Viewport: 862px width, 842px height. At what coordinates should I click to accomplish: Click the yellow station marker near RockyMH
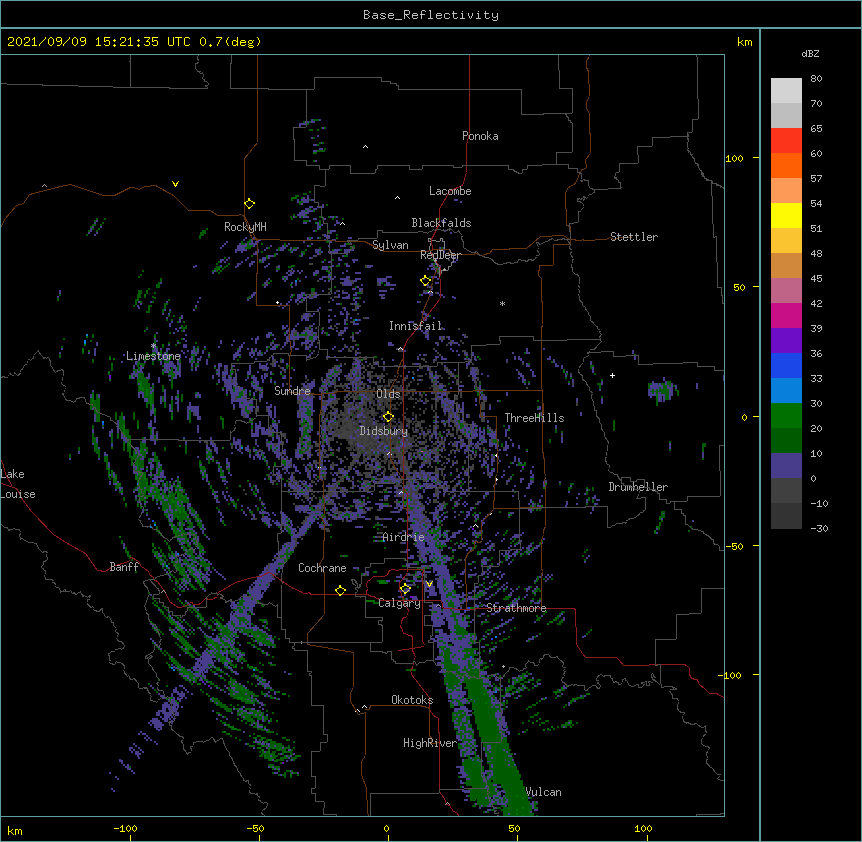click(249, 204)
